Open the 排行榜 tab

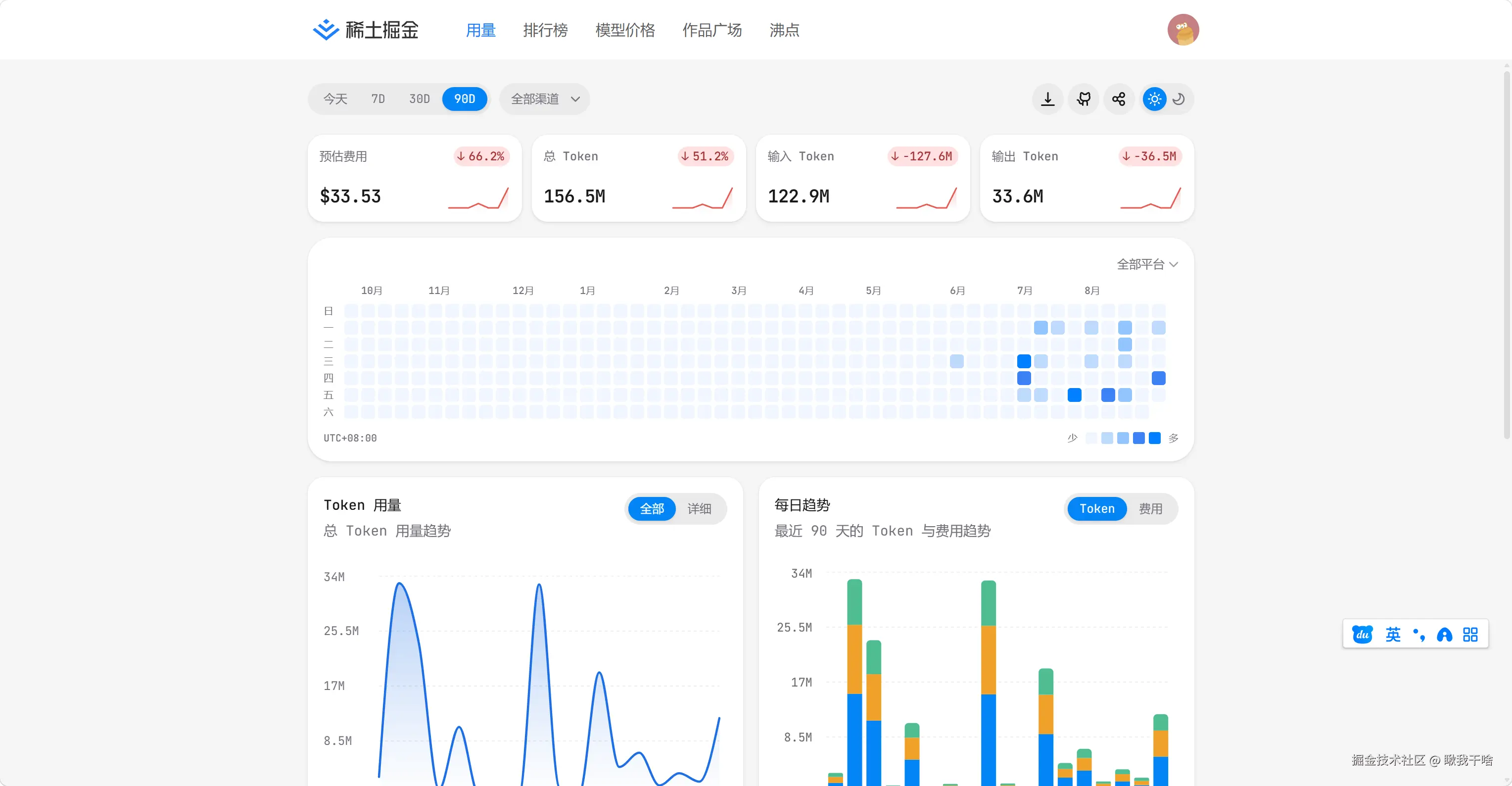pyautogui.click(x=545, y=29)
